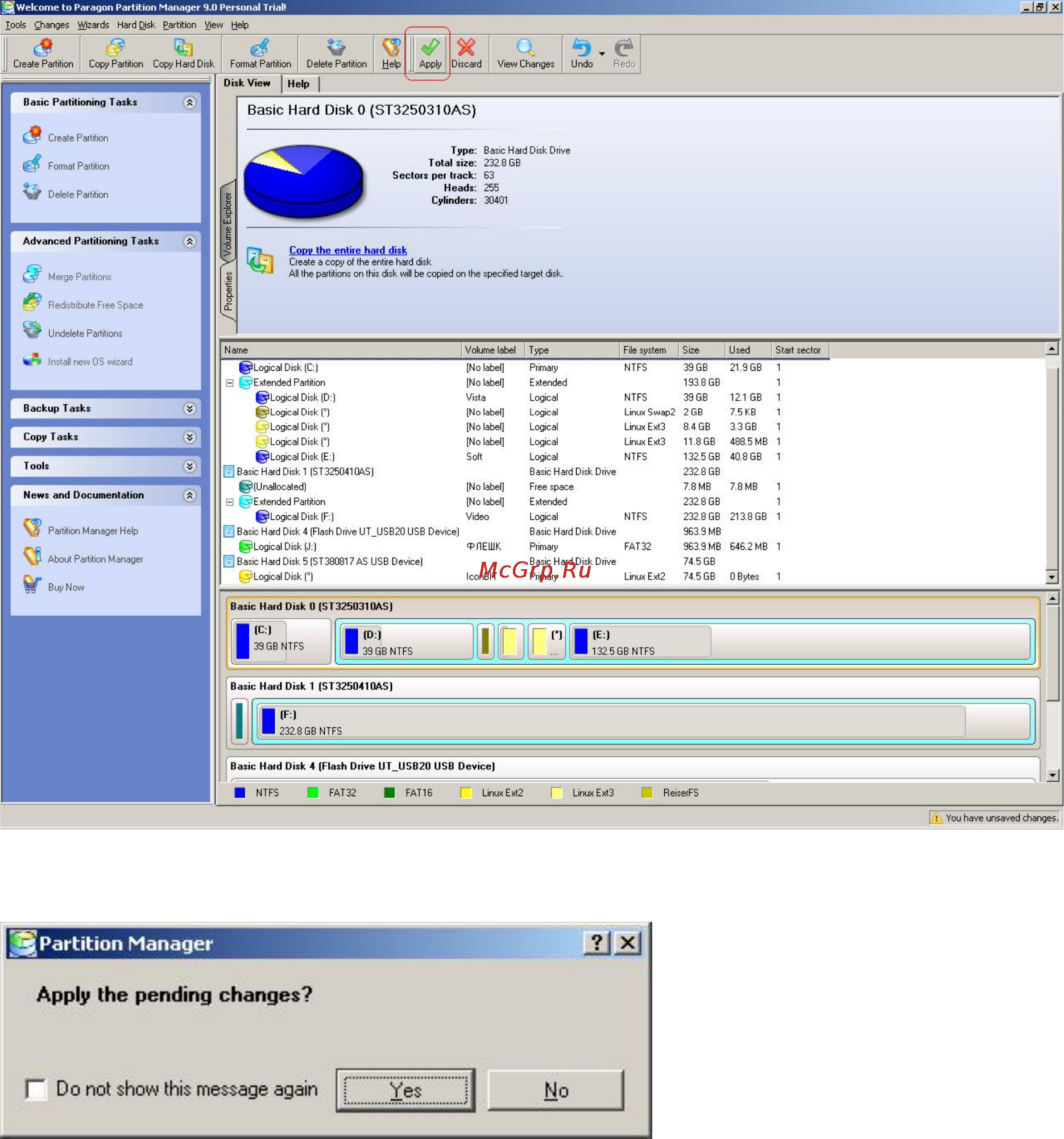
Task: Select Merge Partitions in the advanced tasks
Action: (x=68, y=276)
